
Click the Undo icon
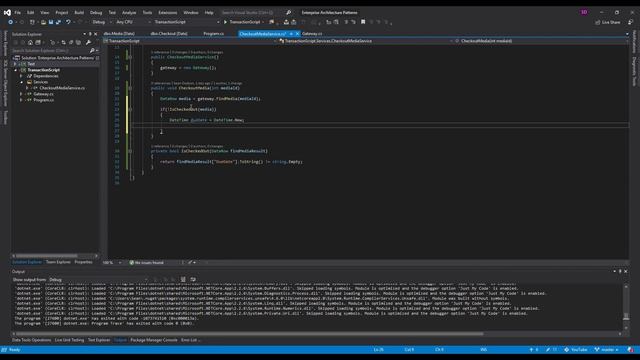68,22
